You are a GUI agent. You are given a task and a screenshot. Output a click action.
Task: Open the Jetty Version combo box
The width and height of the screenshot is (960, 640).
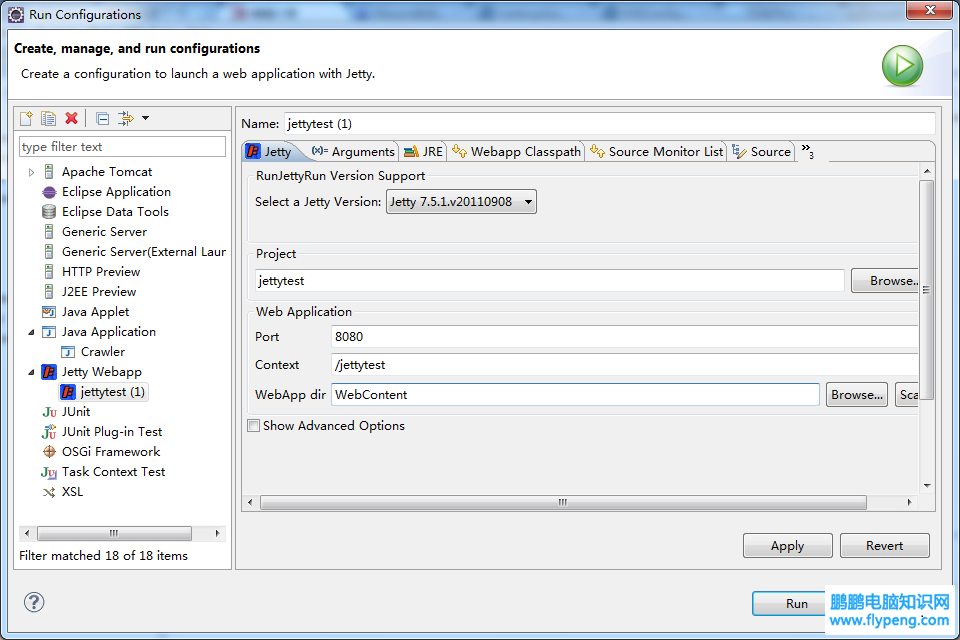point(461,201)
